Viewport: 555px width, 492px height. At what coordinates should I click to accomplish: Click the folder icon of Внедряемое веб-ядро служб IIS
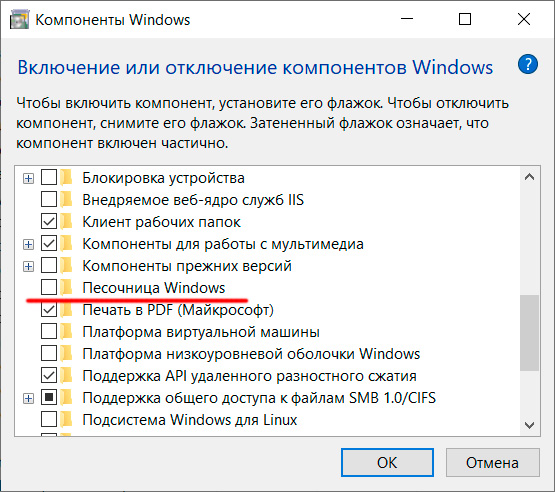tap(66, 199)
